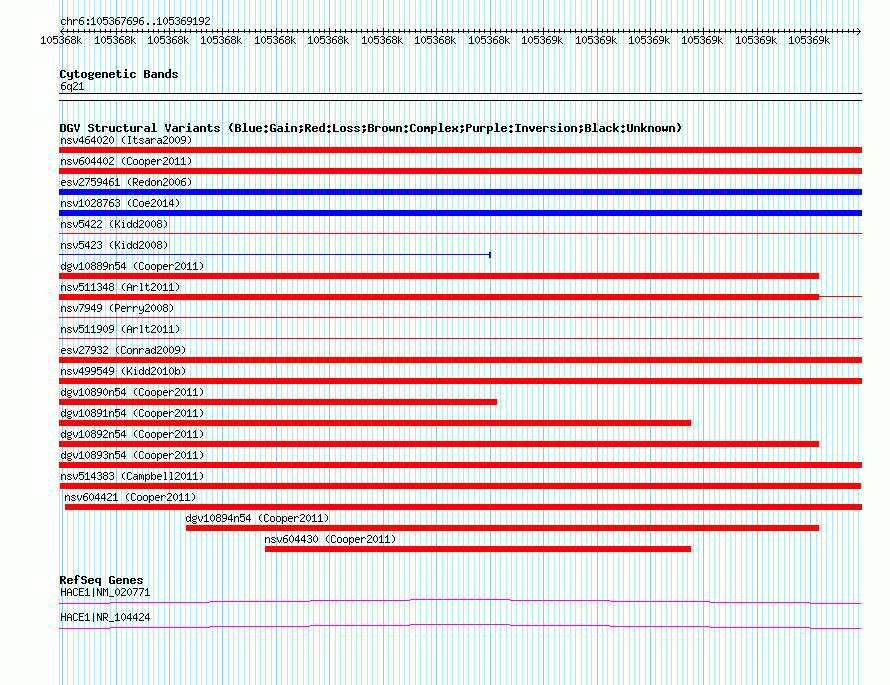This screenshot has width=890, height=685.
Task: Click the magenta HACE1|NR_104424 gene line
Action: (460, 627)
